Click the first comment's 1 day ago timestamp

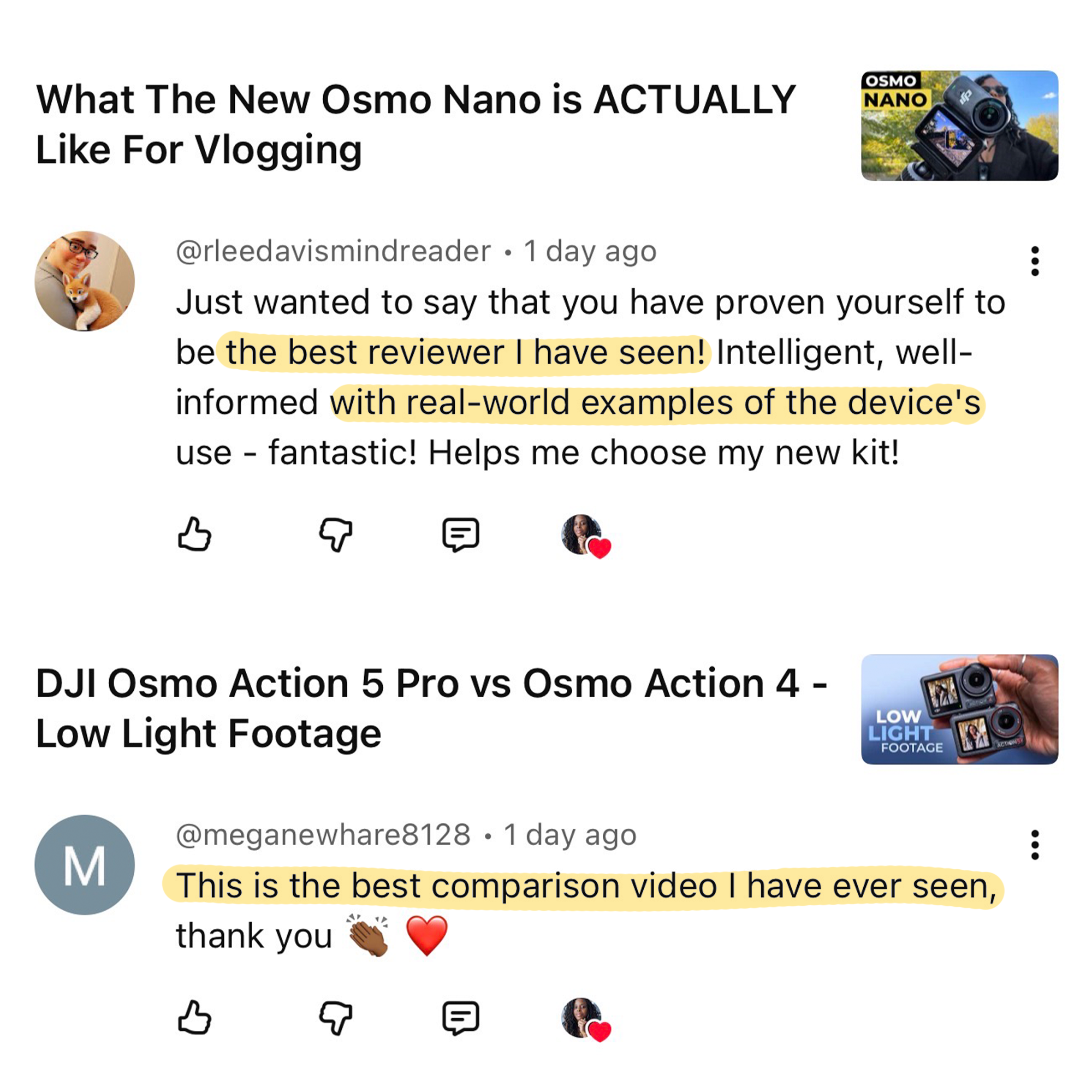tap(590, 251)
